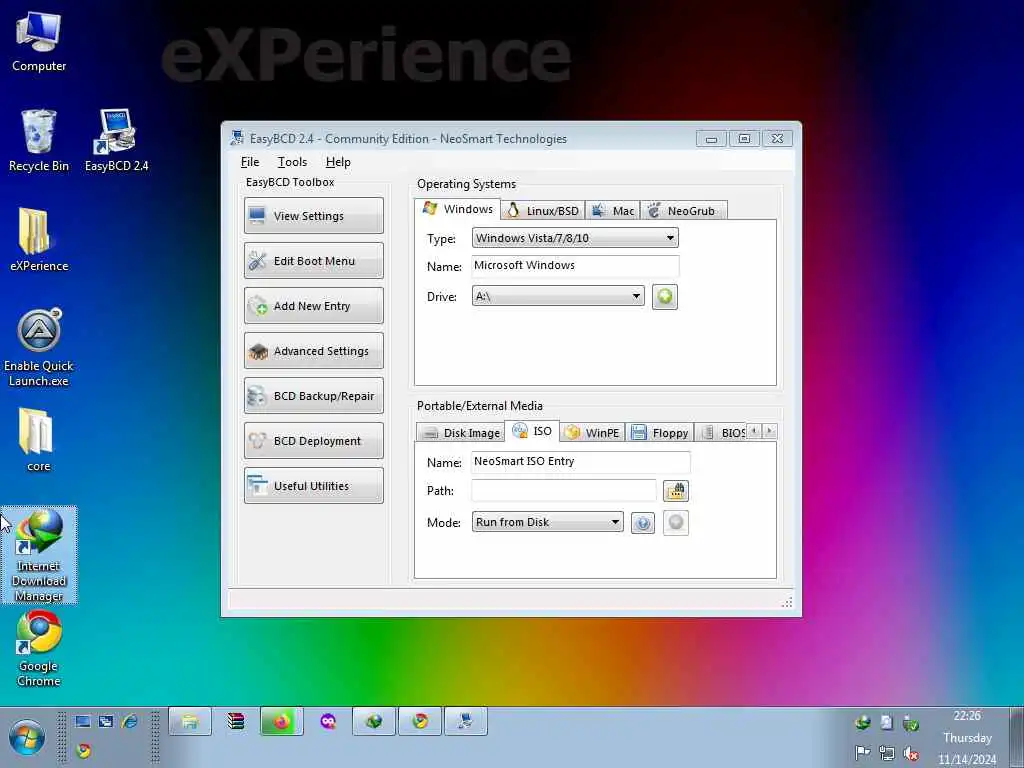Click the IDM icon in system tray
This screenshot has height=768, width=1024.
[x=863, y=722]
